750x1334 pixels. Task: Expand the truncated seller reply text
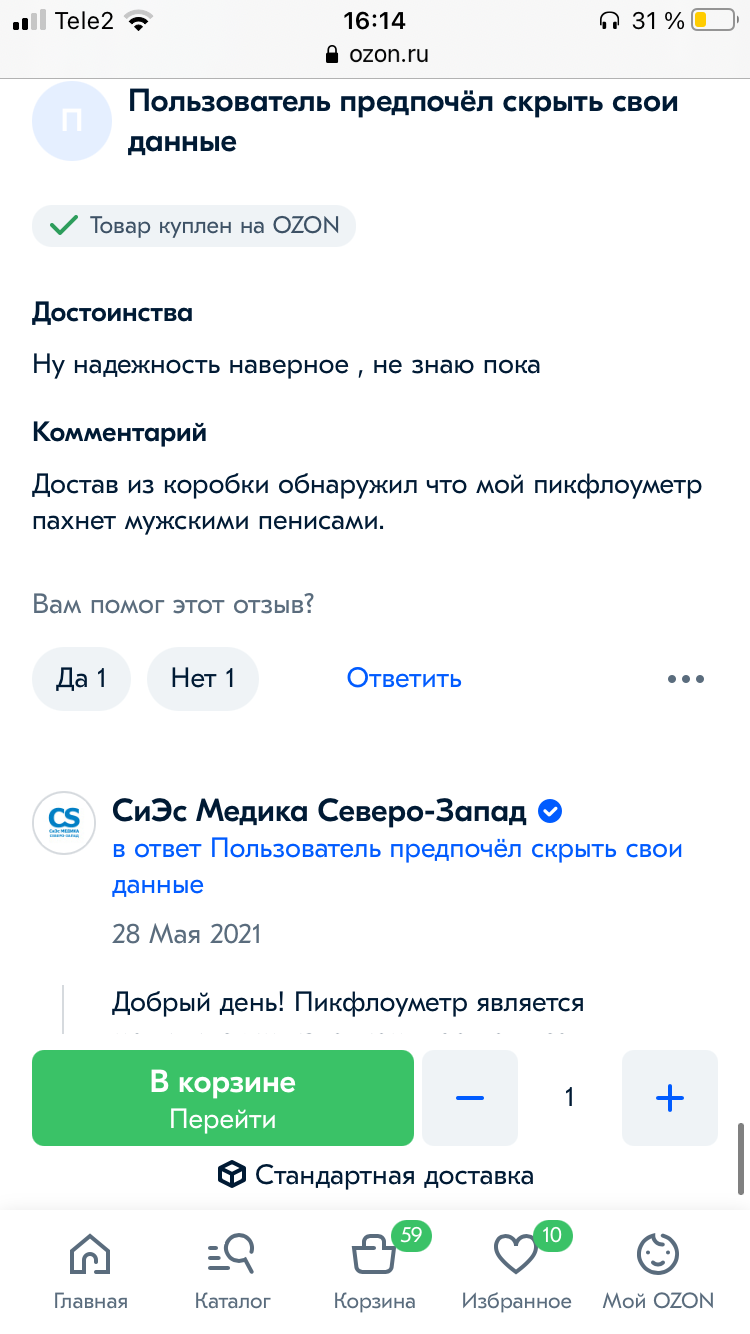click(x=348, y=1003)
